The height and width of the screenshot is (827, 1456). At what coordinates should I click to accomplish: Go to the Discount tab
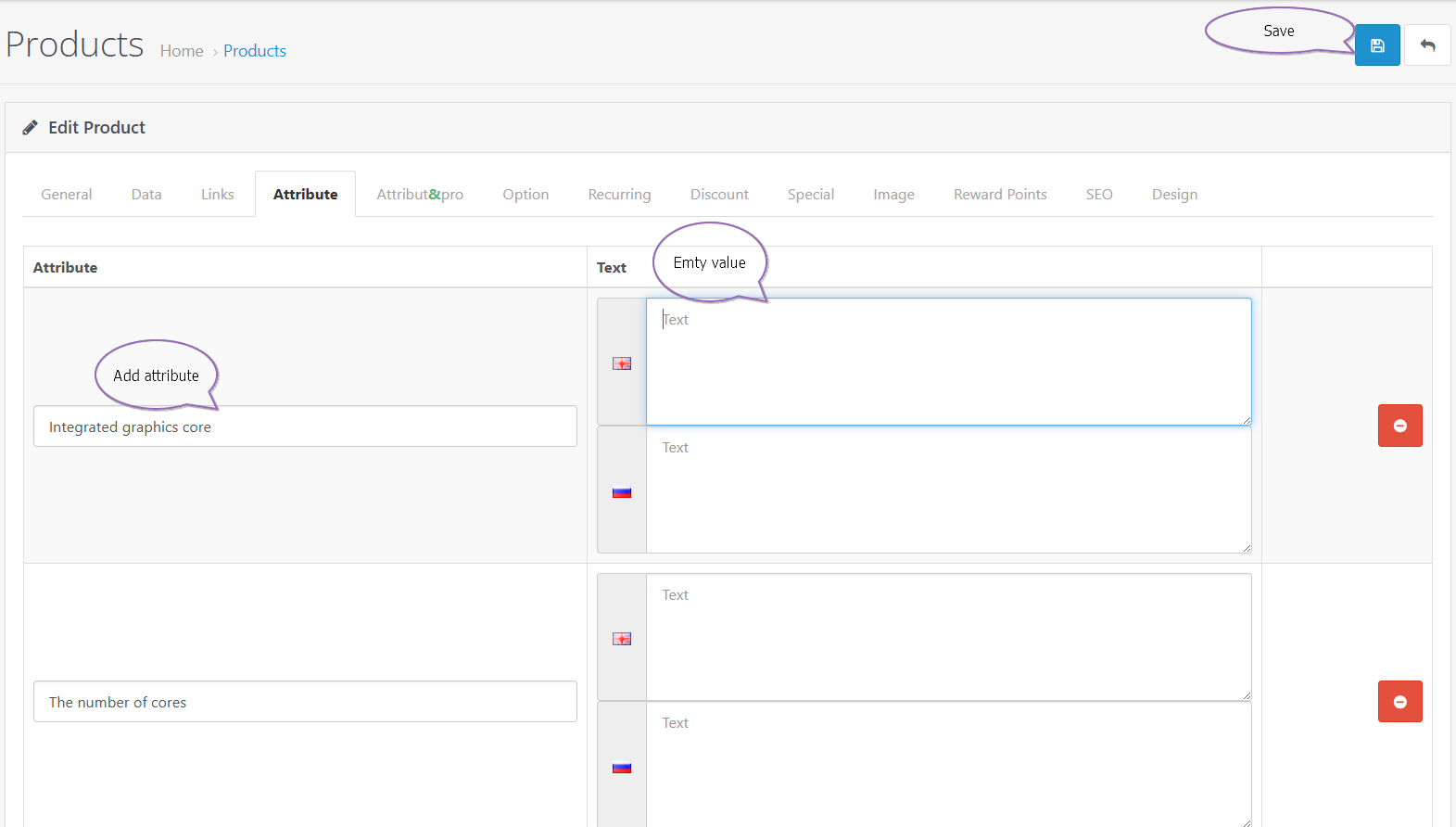[x=719, y=194]
